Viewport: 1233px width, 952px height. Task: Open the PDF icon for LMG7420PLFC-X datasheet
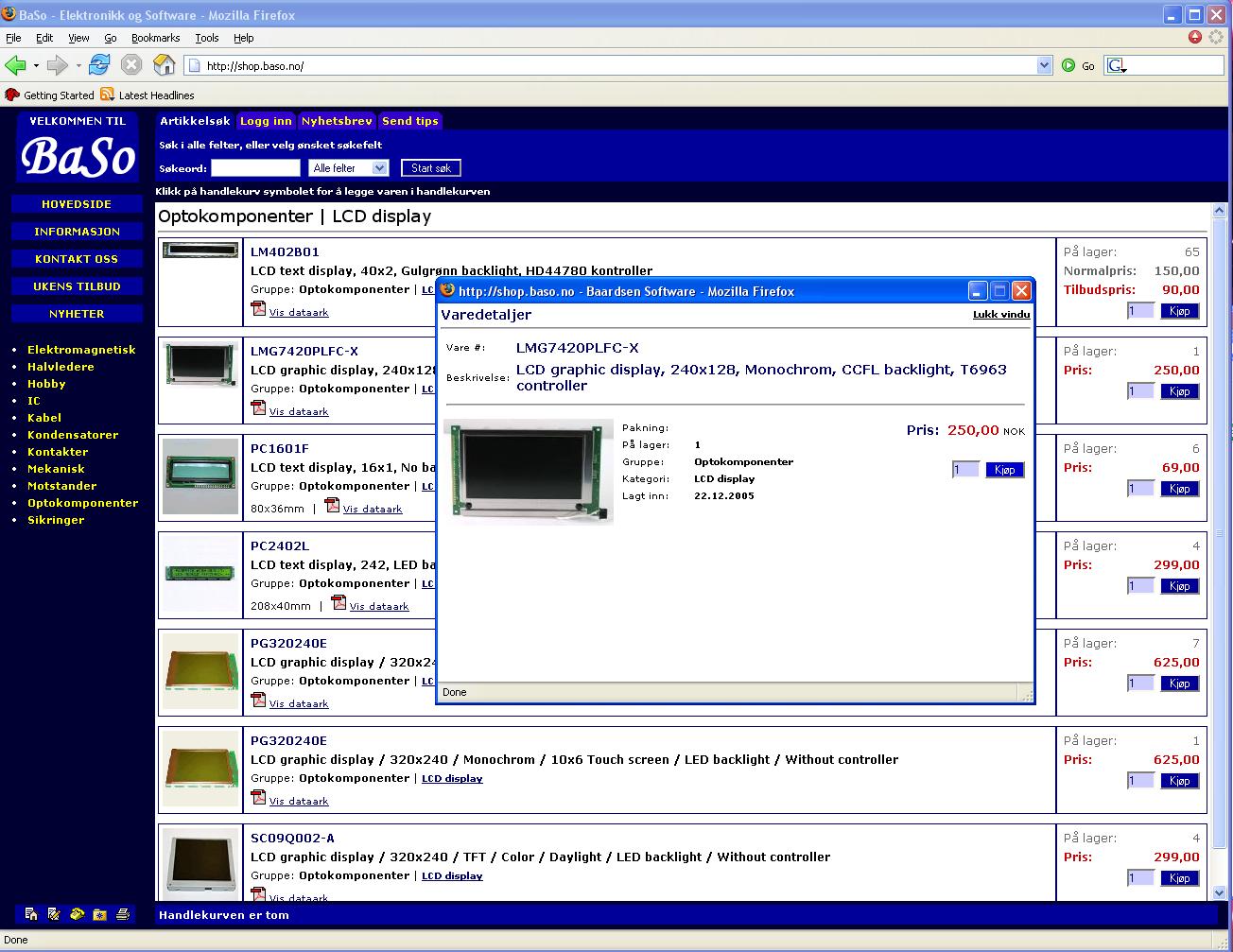(x=258, y=408)
